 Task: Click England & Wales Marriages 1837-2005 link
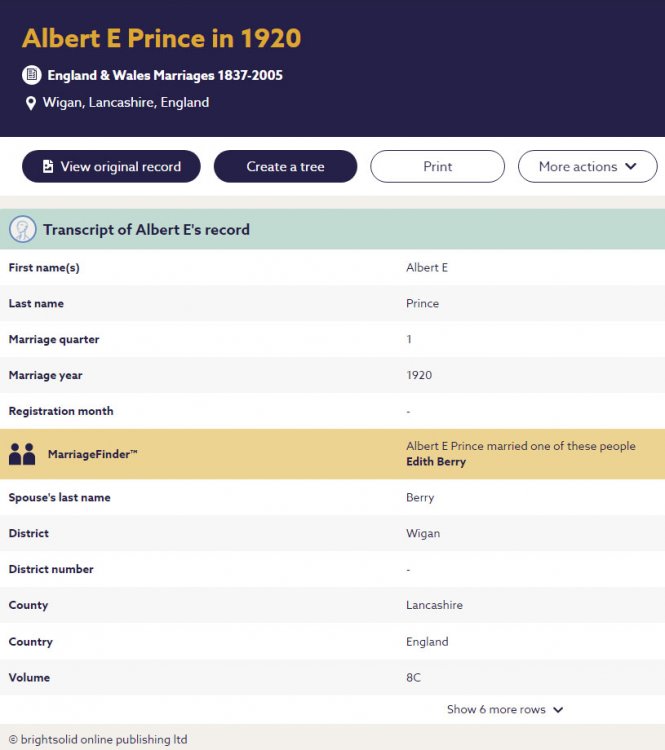[x=165, y=75]
